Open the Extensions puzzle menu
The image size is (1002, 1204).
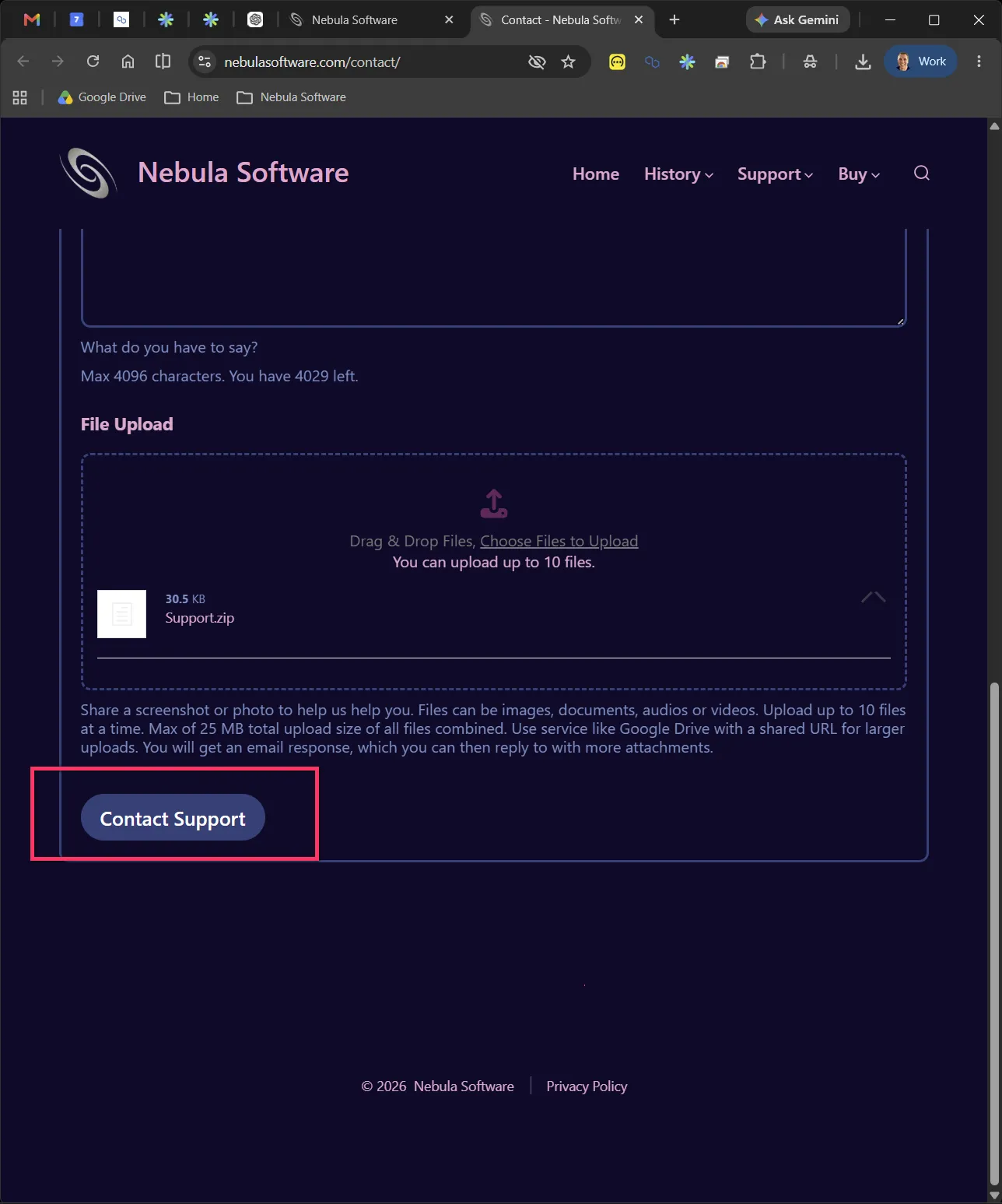(x=758, y=61)
